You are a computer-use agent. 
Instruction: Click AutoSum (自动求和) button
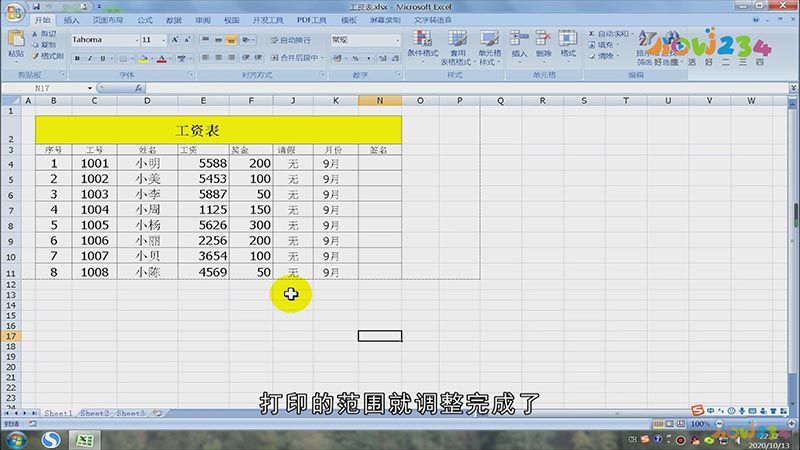610,34
